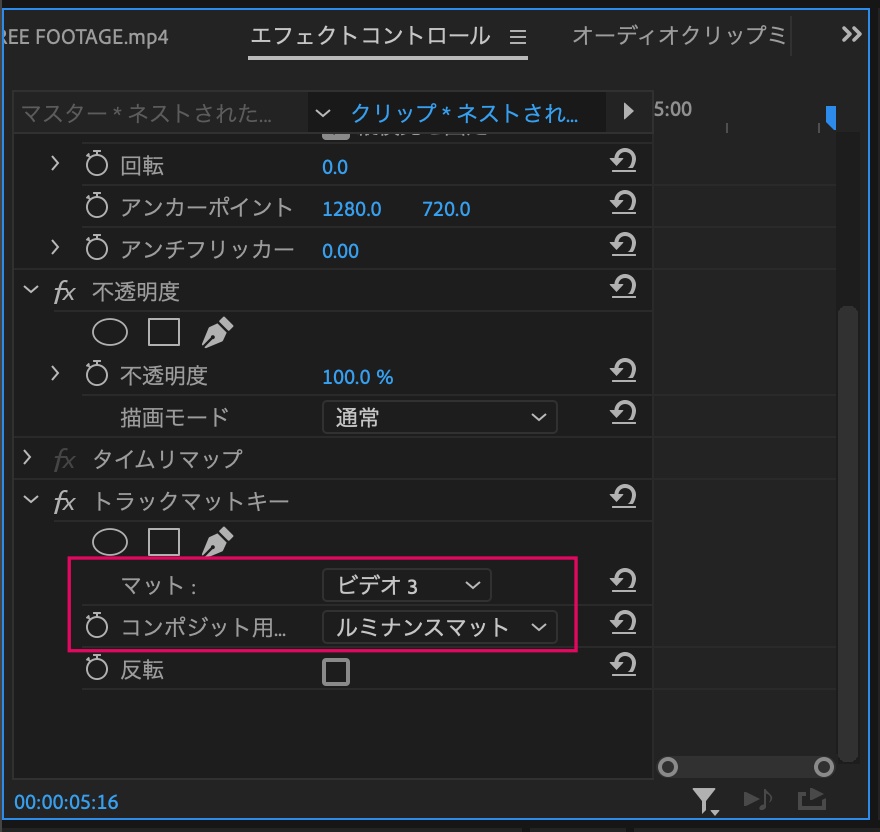
Task: Create 4-point polygon mask under 不透明度
Action: click(164, 332)
